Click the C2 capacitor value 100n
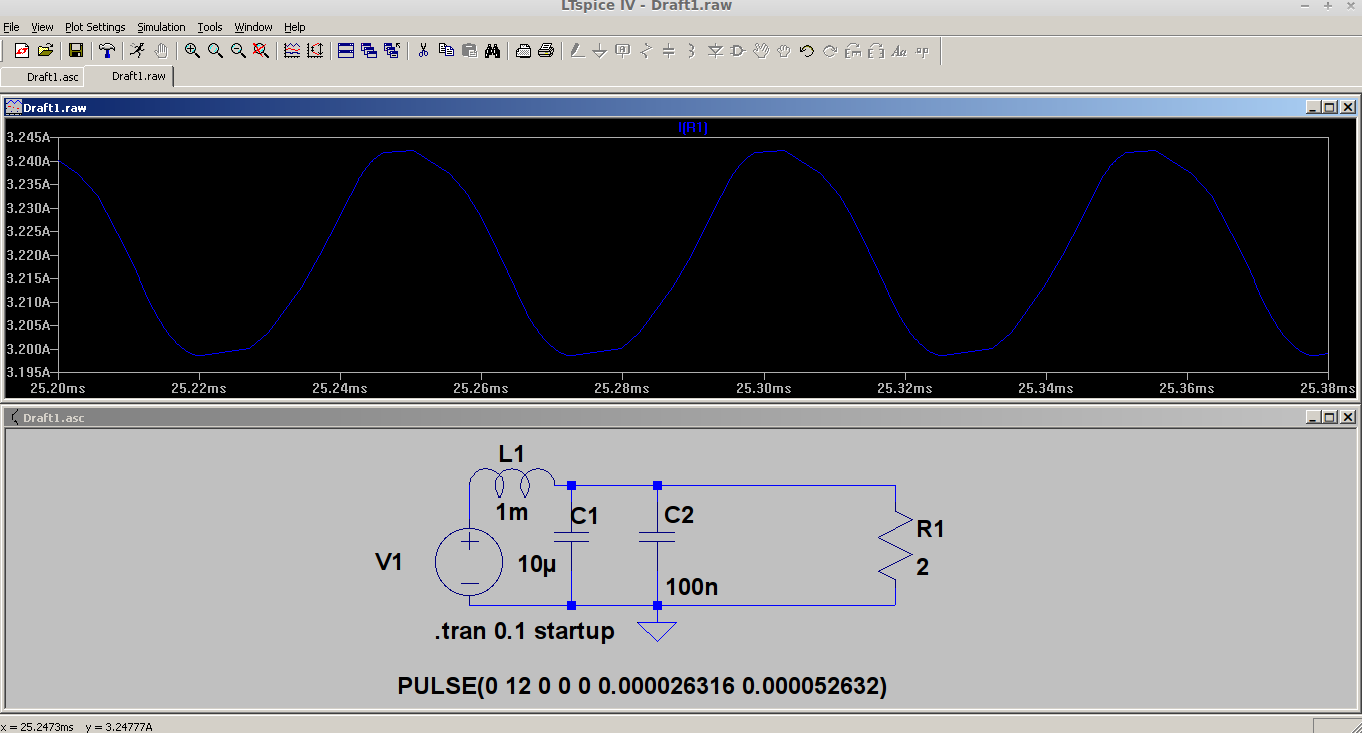 click(691, 587)
